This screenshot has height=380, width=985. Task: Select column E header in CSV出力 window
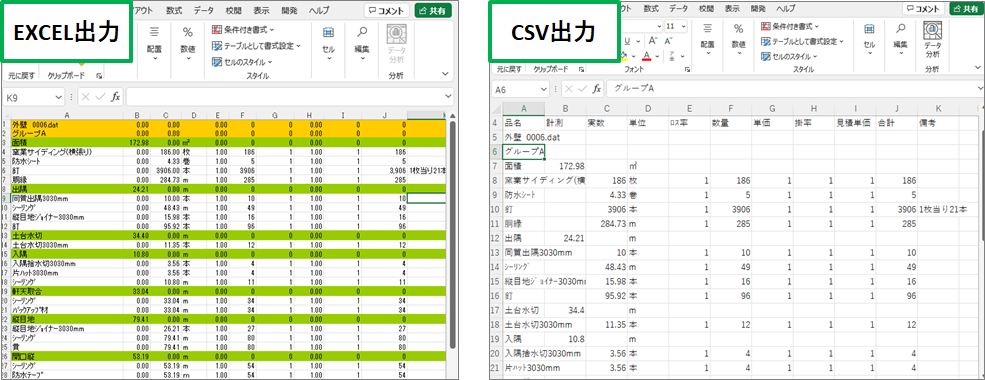(x=689, y=109)
